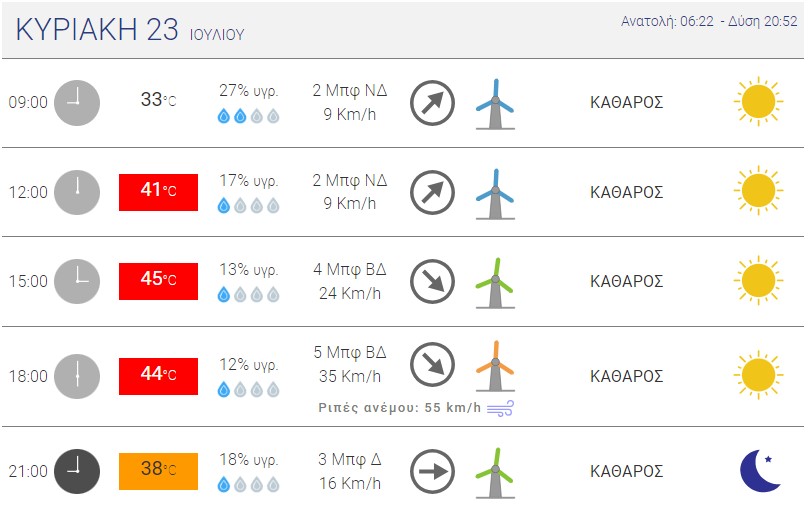This screenshot has width=810, height=506.
Task: Click the red 41°C temperature box
Action: pos(159,192)
